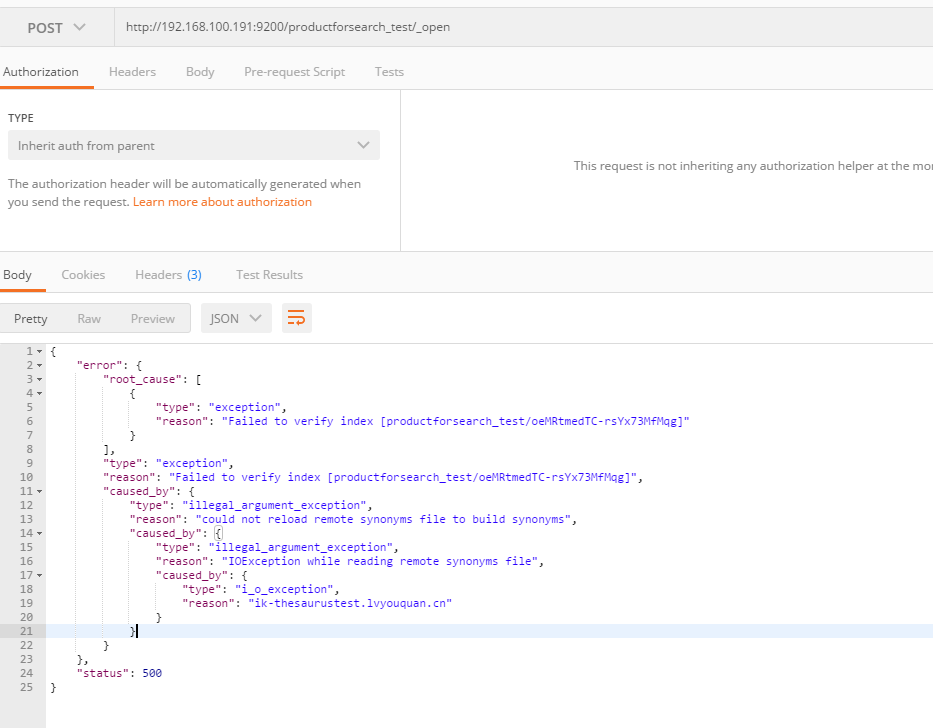The image size is (933, 728).
Task: Click "illegal_argument_exception" value on line 15
Action: [300, 548]
